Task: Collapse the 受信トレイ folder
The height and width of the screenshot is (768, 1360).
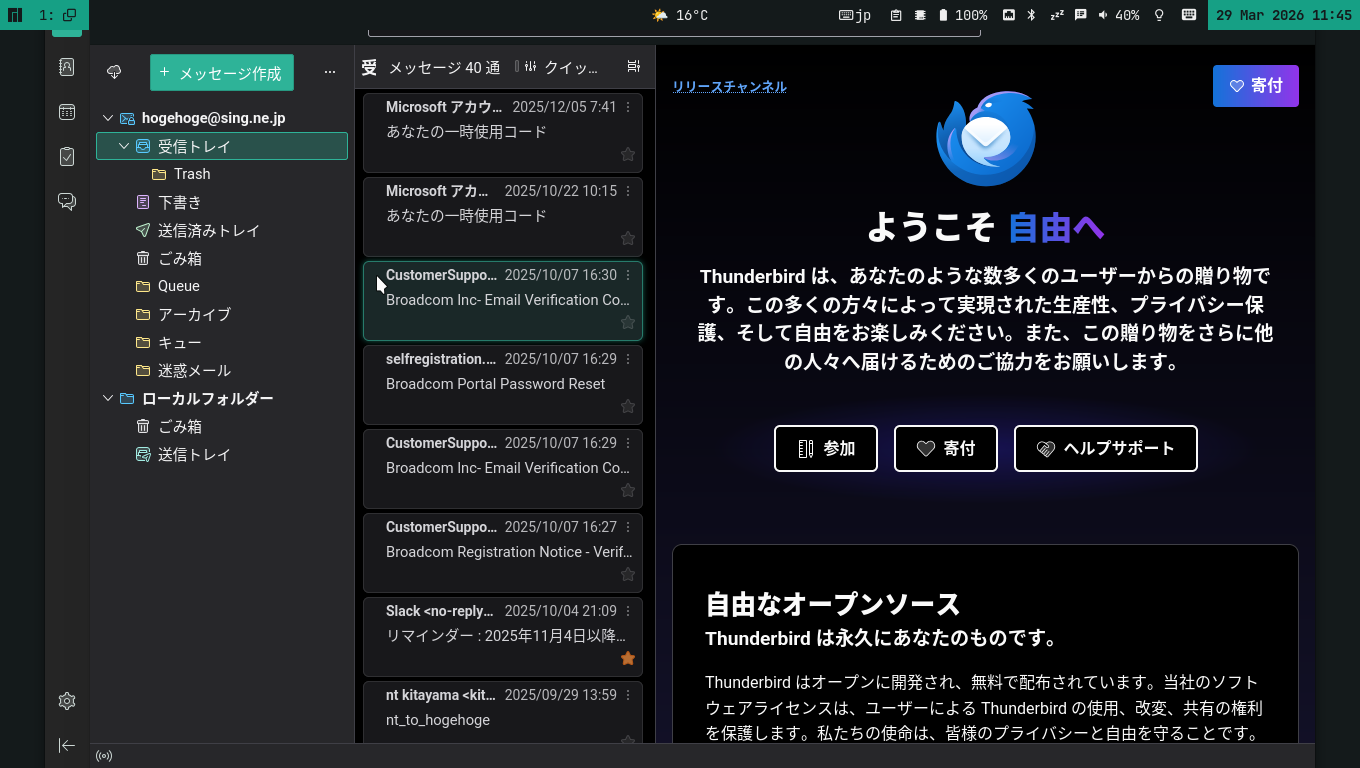Action: coord(124,145)
